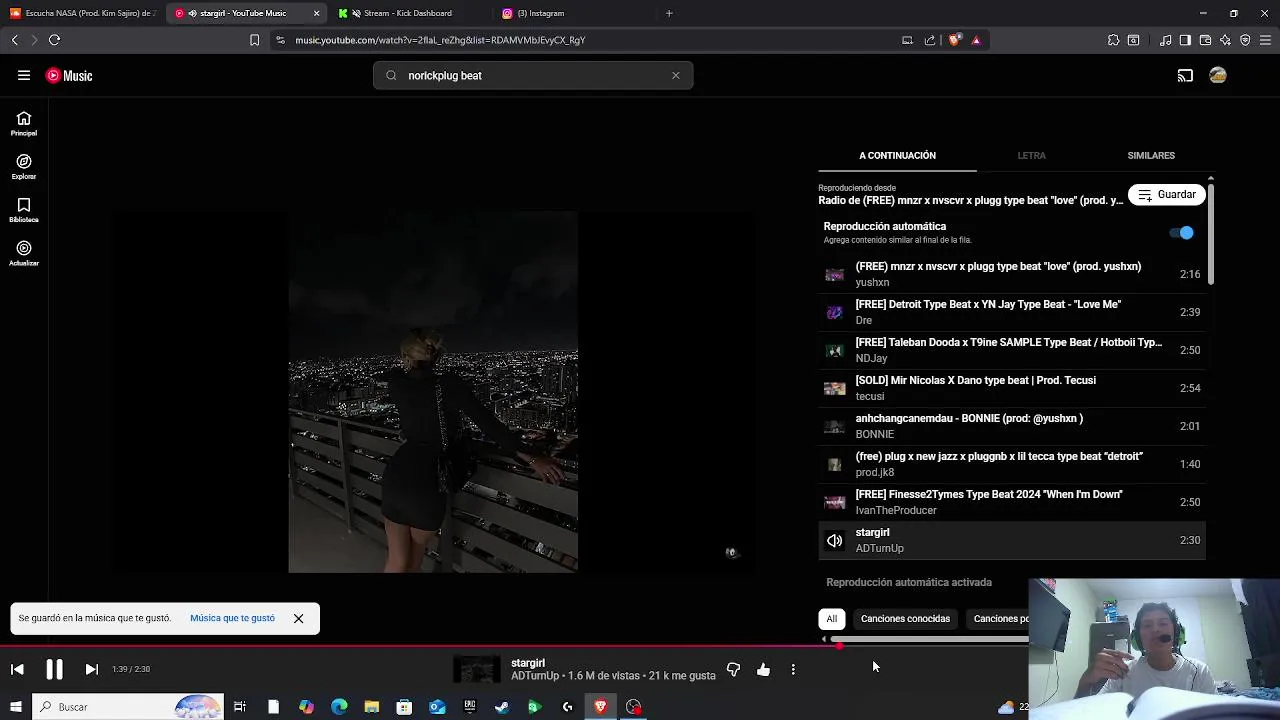Select the All filter chip
The image size is (1280, 720).
tap(831, 619)
